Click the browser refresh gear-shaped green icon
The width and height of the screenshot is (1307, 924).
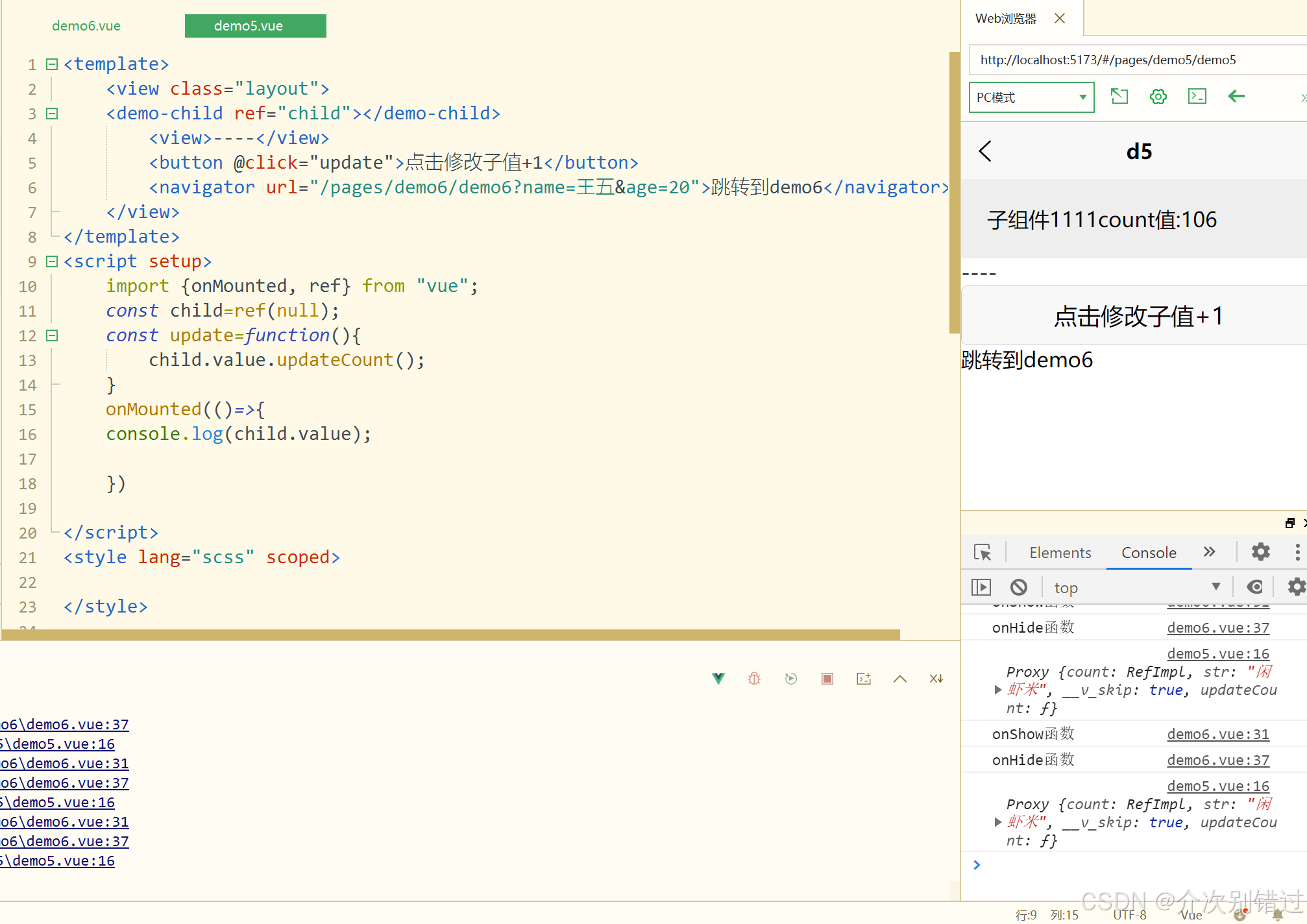pyautogui.click(x=1158, y=97)
